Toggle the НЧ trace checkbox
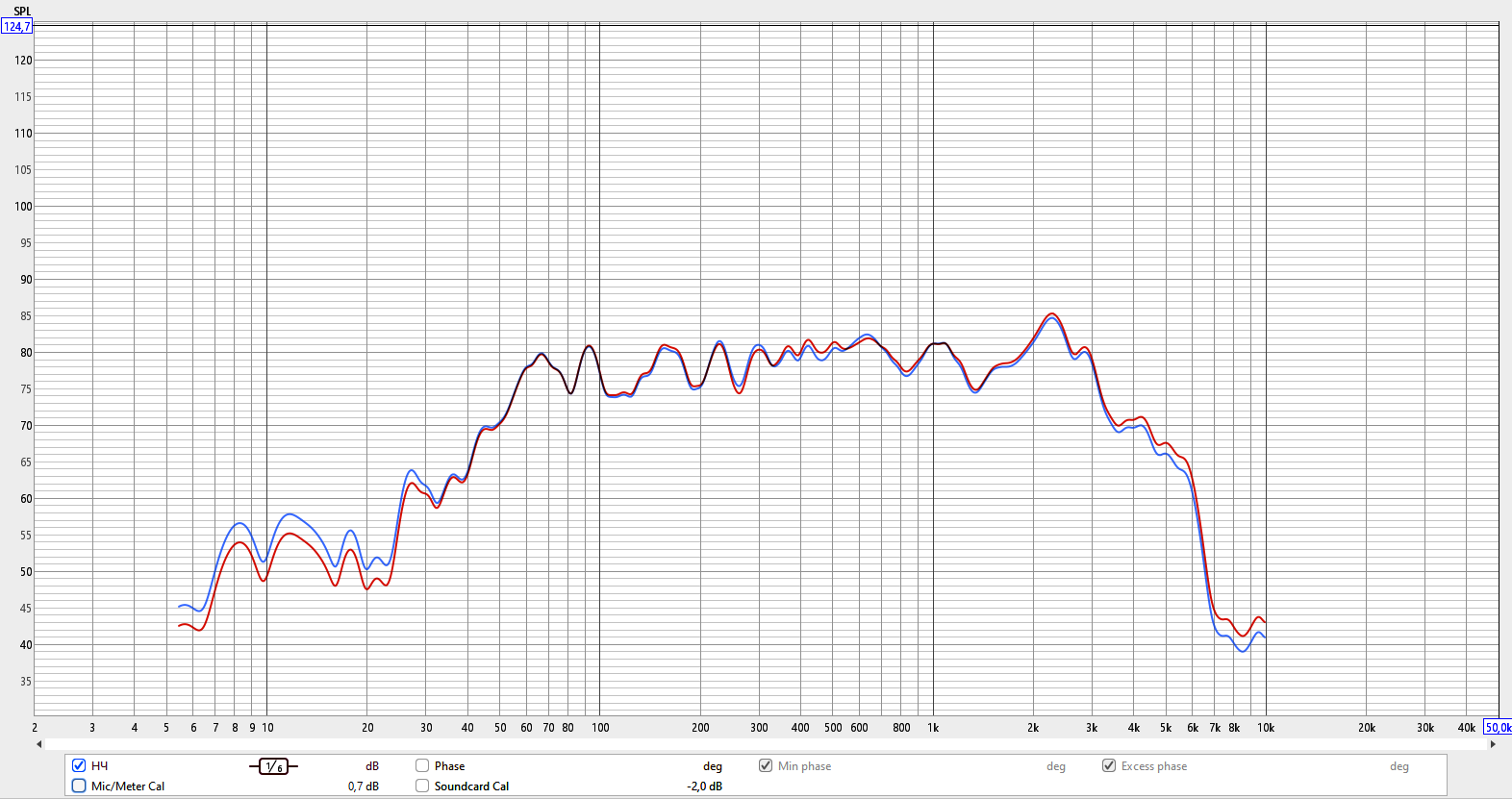 click(79, 766)
